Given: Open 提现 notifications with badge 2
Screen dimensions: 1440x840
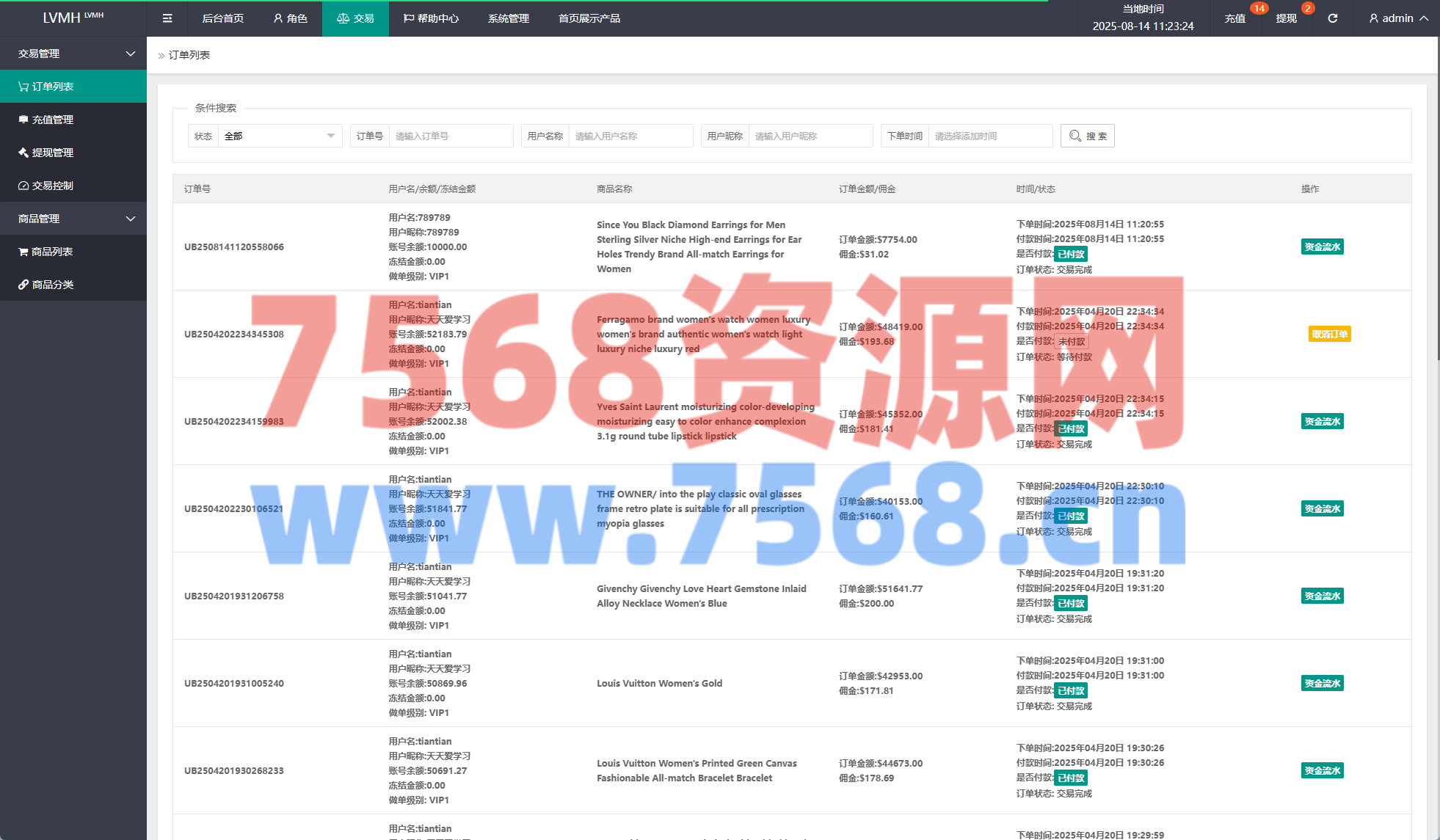Looking at the screenshot, I should (1287, 18).
